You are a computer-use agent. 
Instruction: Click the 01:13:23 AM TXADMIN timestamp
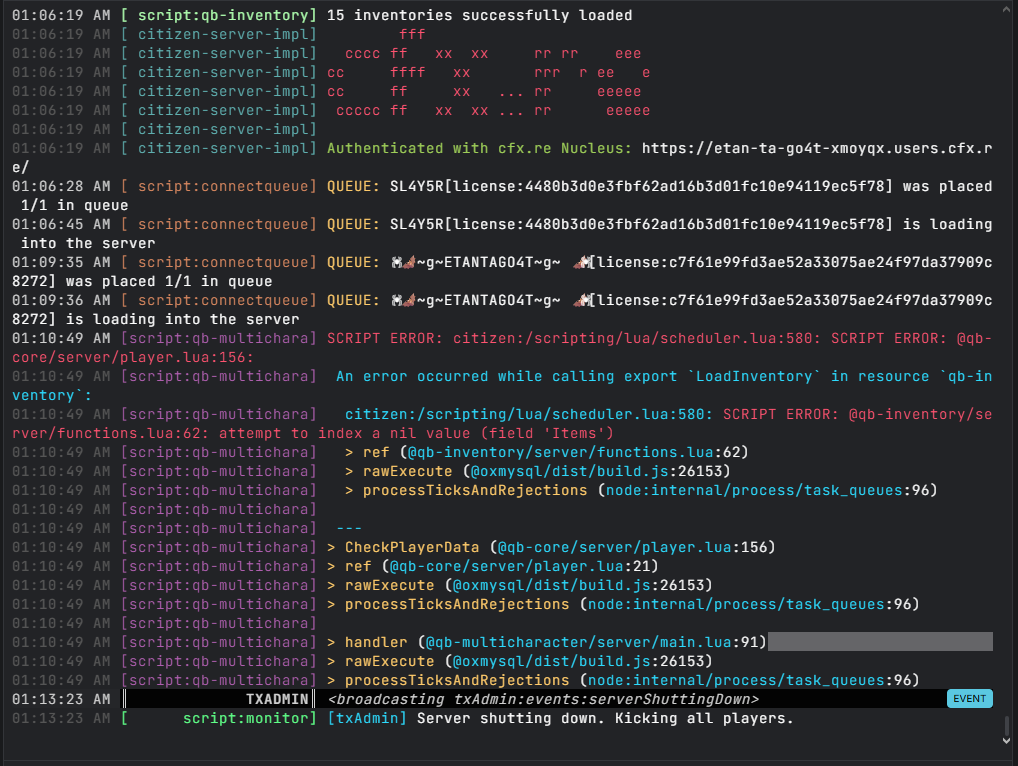[61, 699]
